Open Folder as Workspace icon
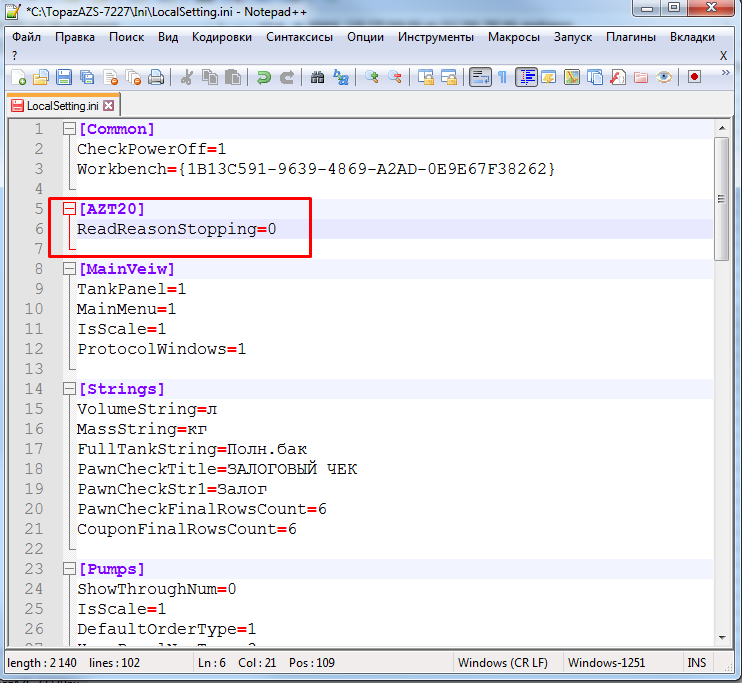The image size is (742, 683). point(641,77)
